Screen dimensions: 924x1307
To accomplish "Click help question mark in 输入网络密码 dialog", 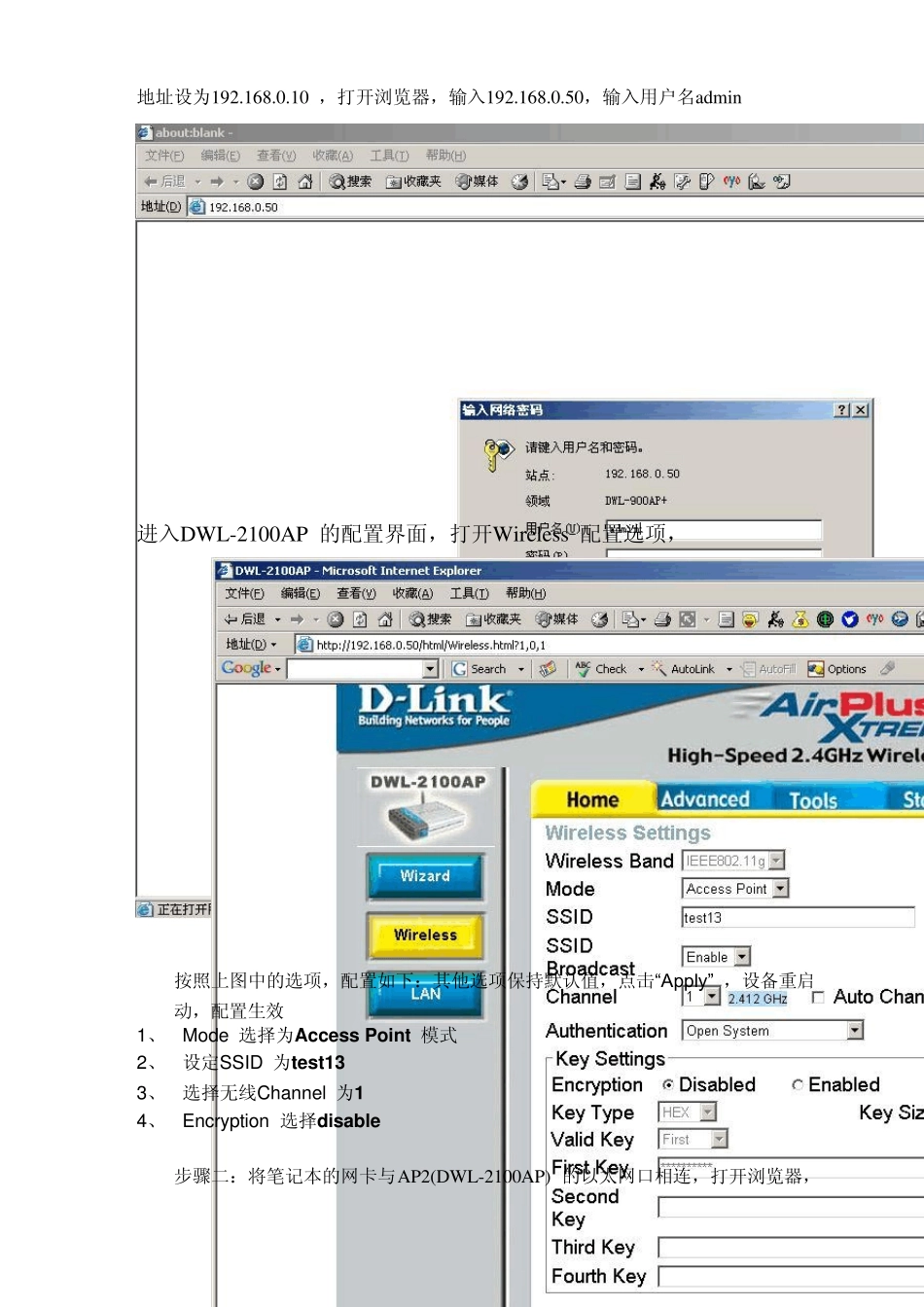I will [842, 410].
